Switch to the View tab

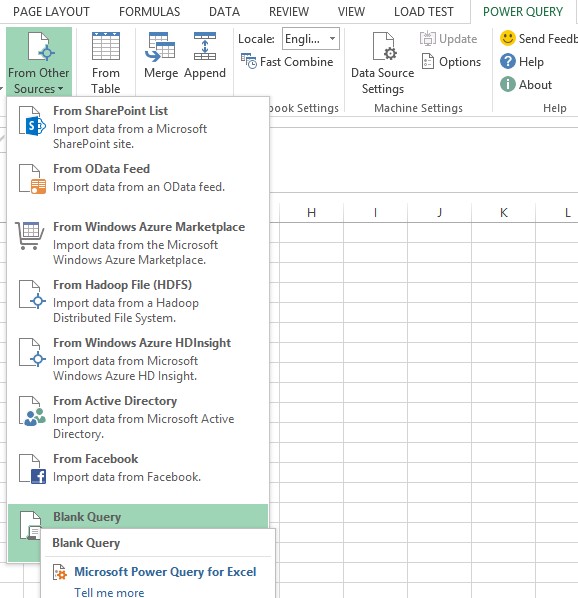point(351,12)
